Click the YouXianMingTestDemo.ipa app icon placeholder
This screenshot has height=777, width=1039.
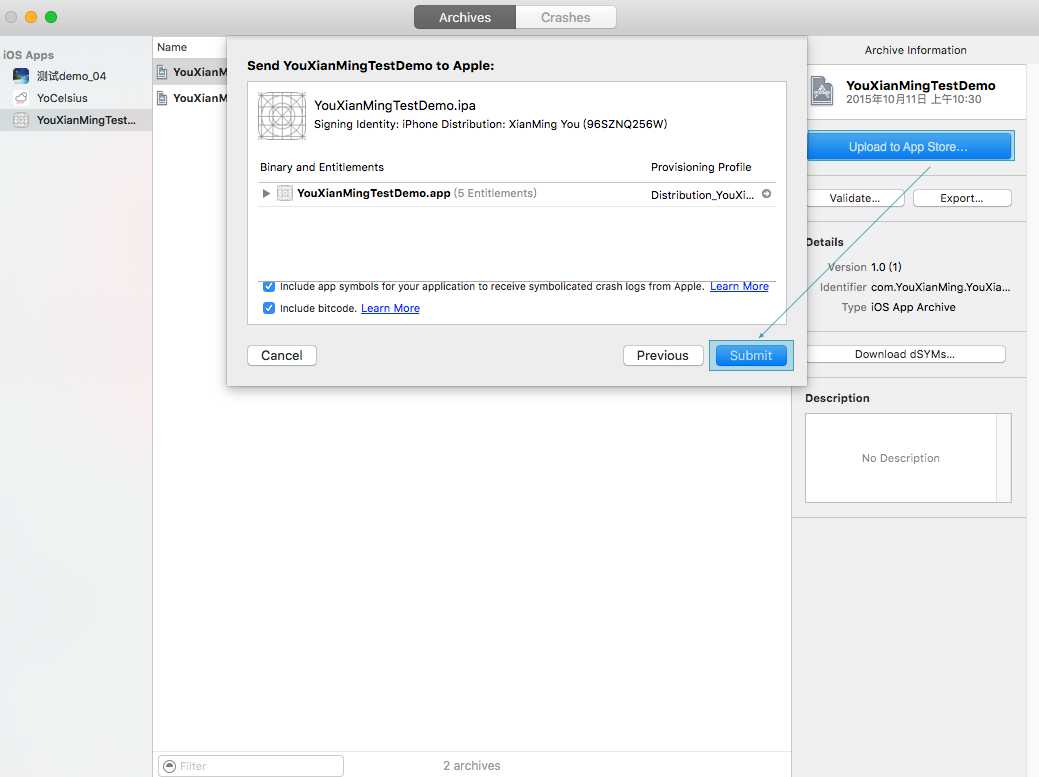tap(282, 116)
